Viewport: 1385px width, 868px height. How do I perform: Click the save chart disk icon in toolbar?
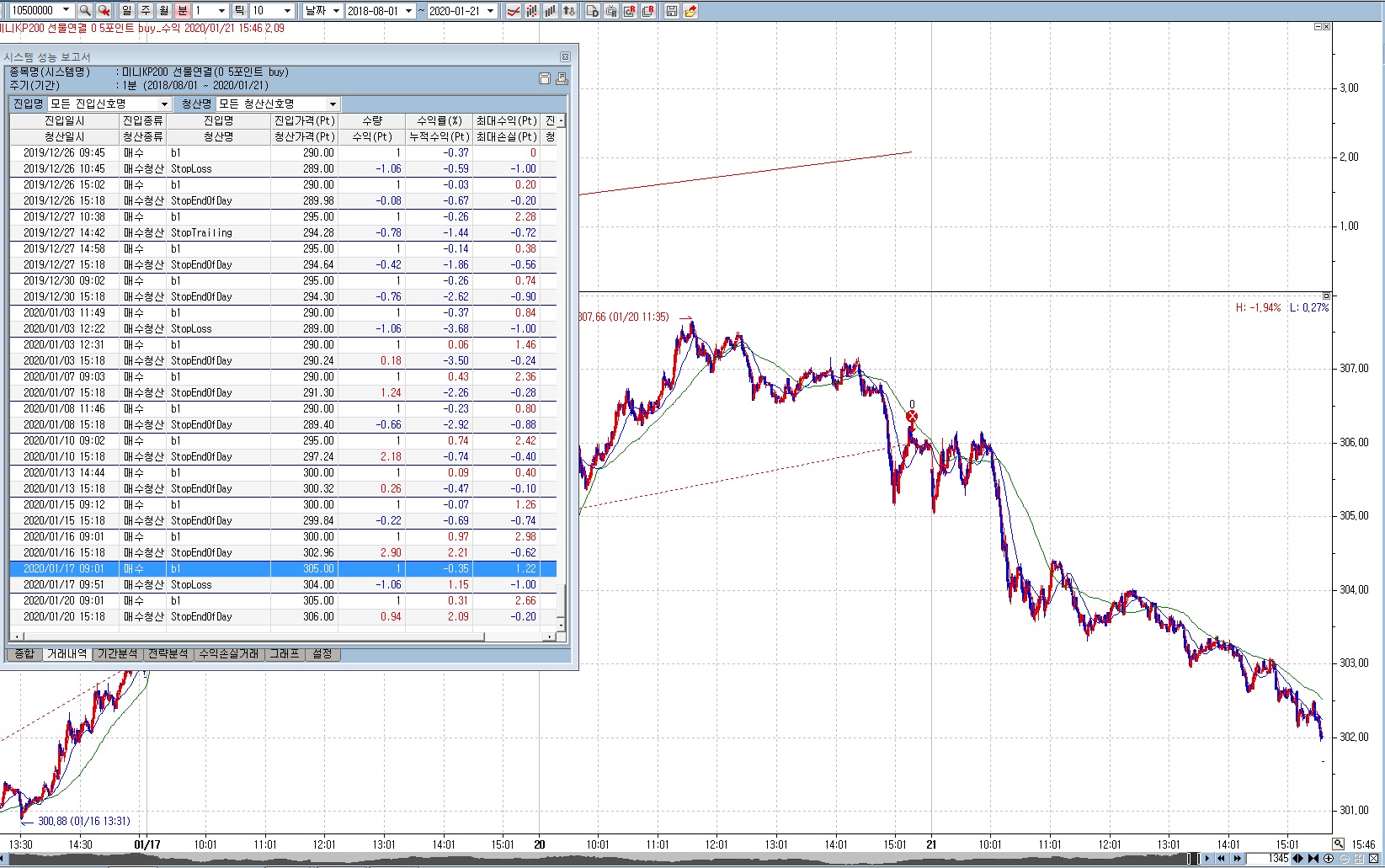click(671, 11)
